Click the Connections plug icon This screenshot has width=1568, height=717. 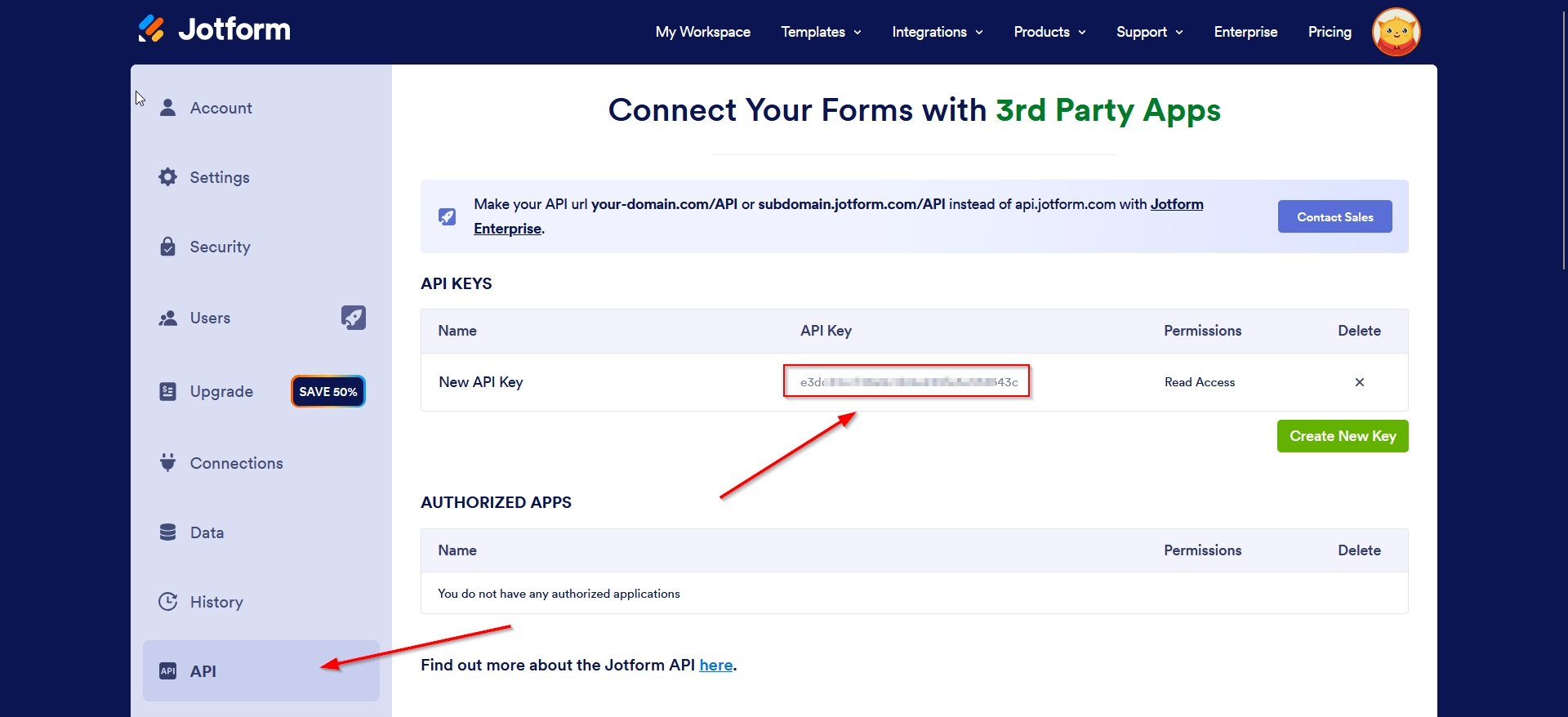point(167,463)
